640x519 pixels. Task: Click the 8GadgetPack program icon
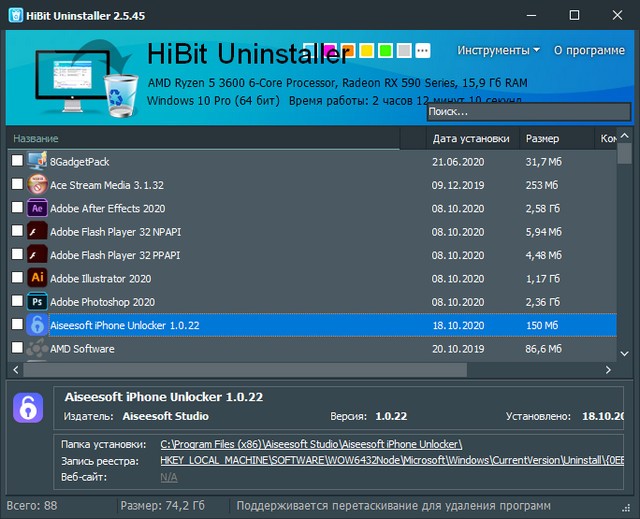[x=37, y=161]
